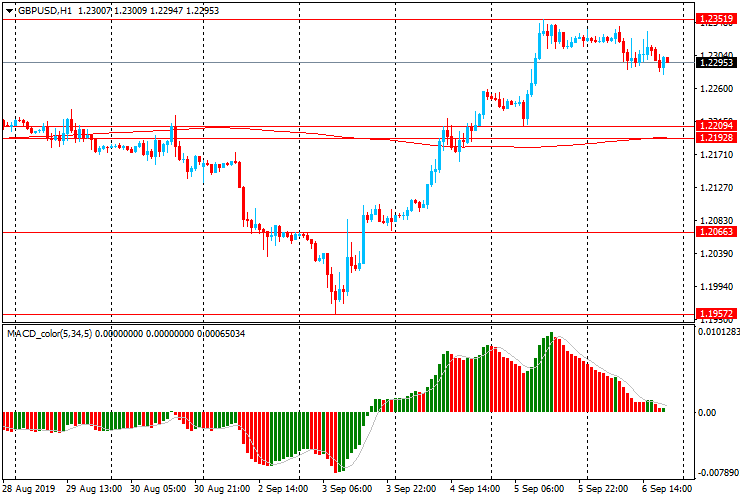Screen dimensions: 740x500
Task: Click the 0.0101283 MACD scale value
Action: click(718, 332)
